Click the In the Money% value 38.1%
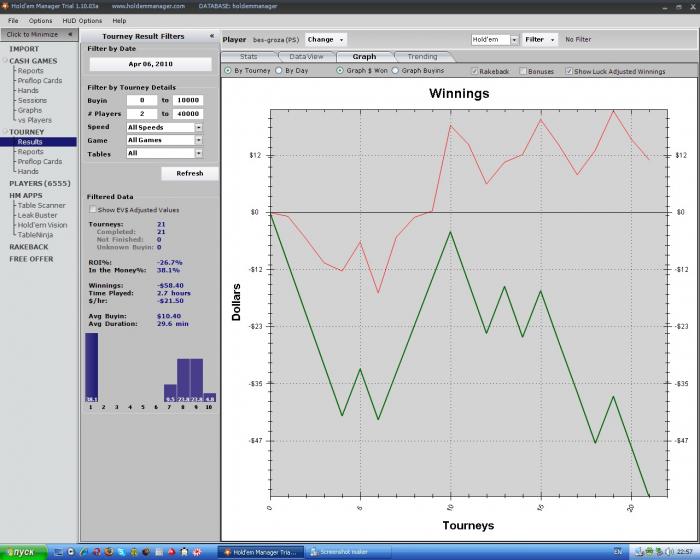700x560 pixels. coord(168,270)
